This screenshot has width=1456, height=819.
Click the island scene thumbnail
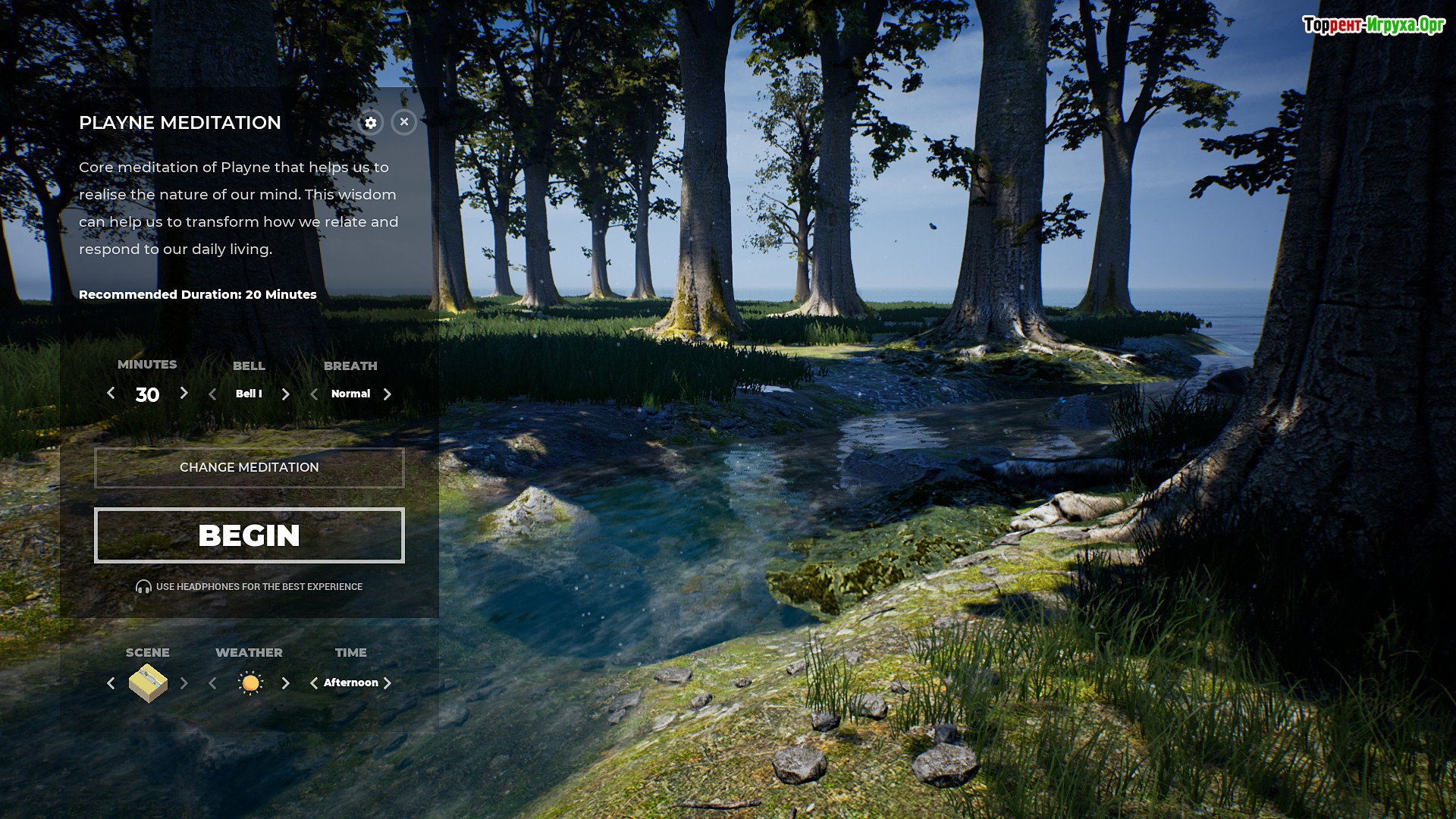pos(148,683)
